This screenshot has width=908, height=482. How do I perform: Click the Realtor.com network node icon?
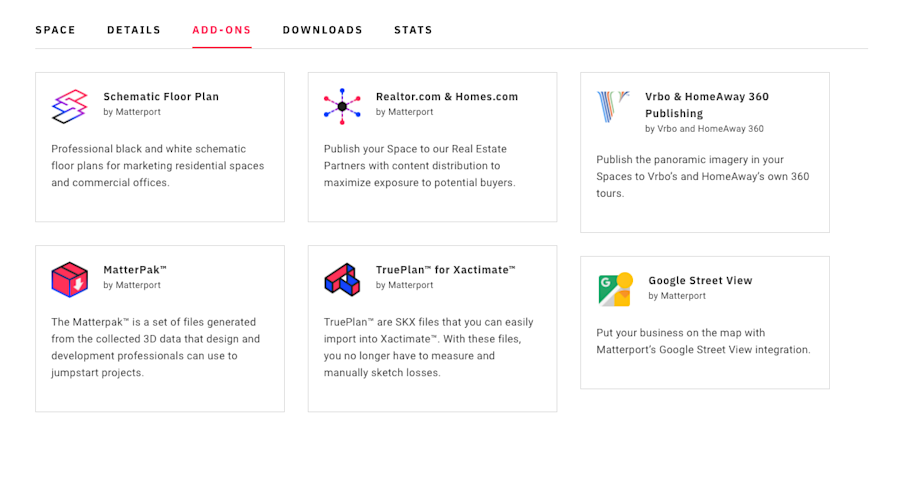click(342, 106)
